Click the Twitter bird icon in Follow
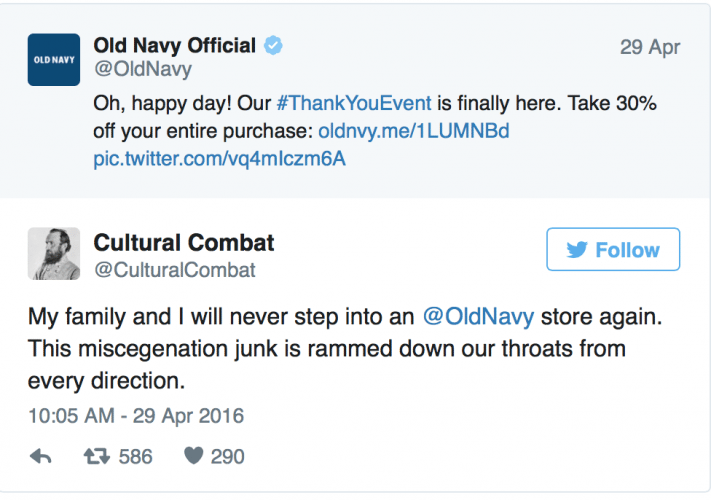Viewport: 711px width, 500px height. tap(577, 250)
